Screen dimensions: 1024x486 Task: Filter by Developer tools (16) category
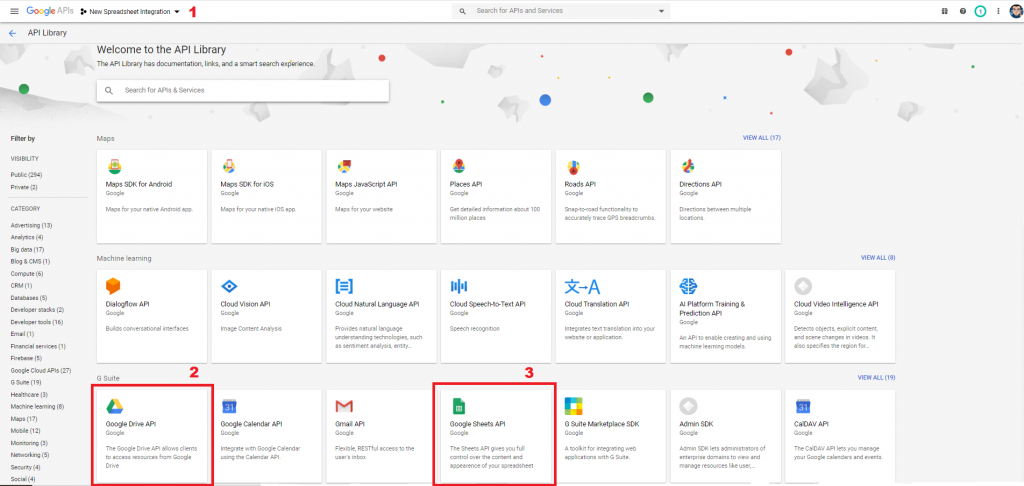click(x=37, y=322)
